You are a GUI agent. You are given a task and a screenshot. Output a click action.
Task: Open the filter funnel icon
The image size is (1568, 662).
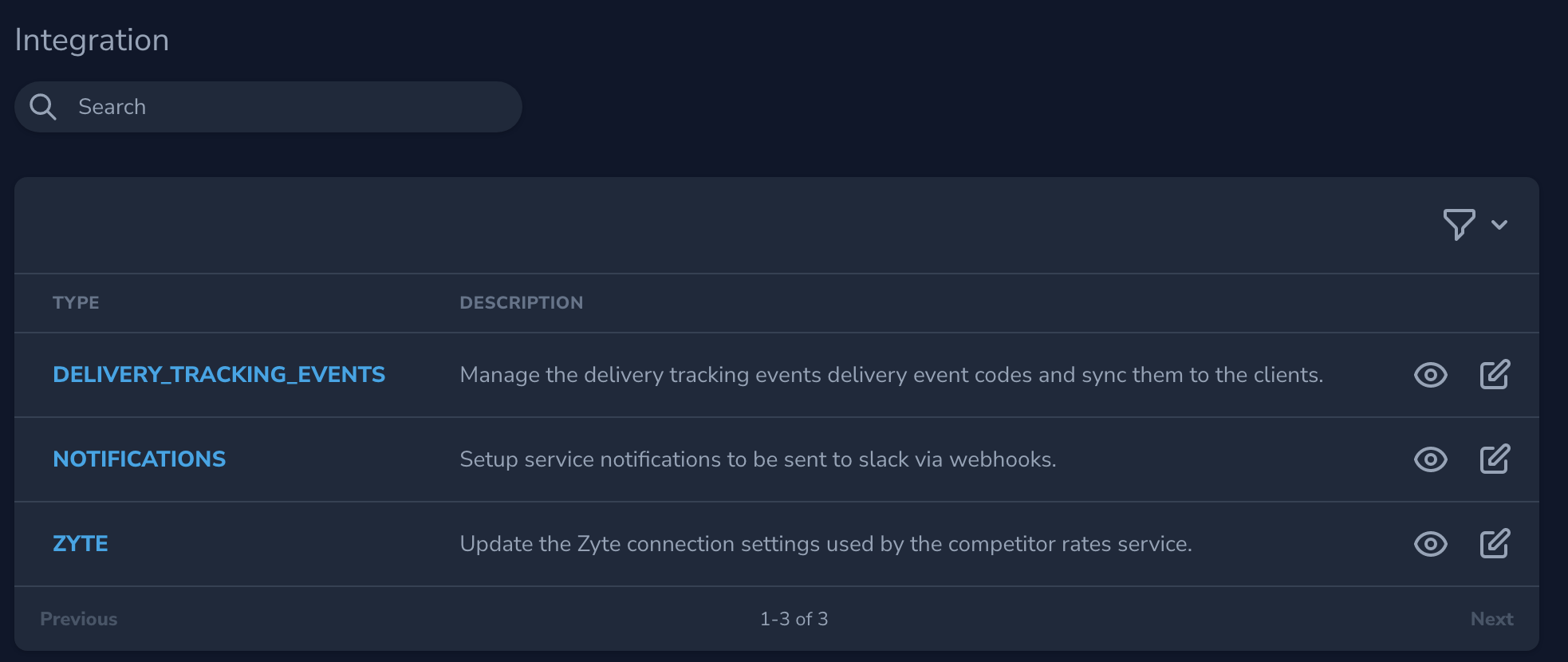(x=1460, y=224)
